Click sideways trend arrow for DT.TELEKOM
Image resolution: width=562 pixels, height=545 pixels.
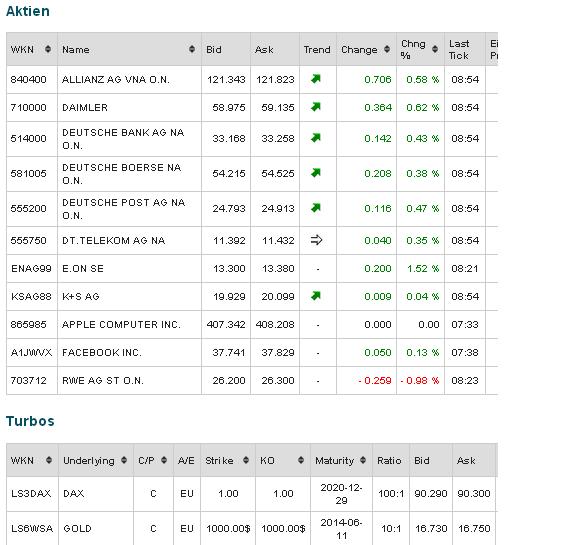coord(316,240)
